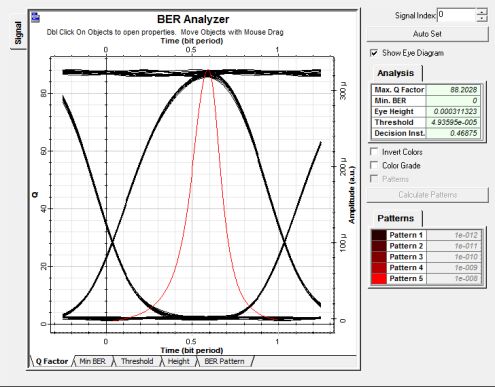The height and width of the screenshot is (387, 495).
Task: Open the Height tab
Action: coord(179,361)
